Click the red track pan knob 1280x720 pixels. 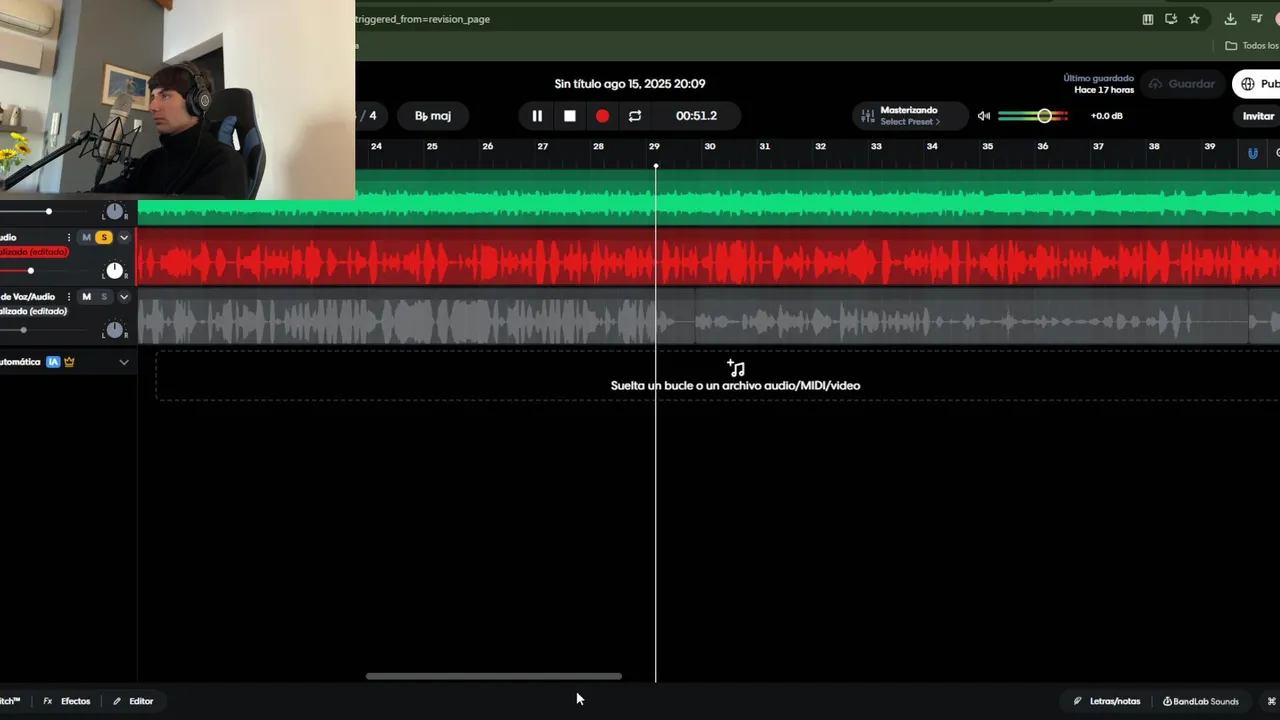click(x=115, y=271)
